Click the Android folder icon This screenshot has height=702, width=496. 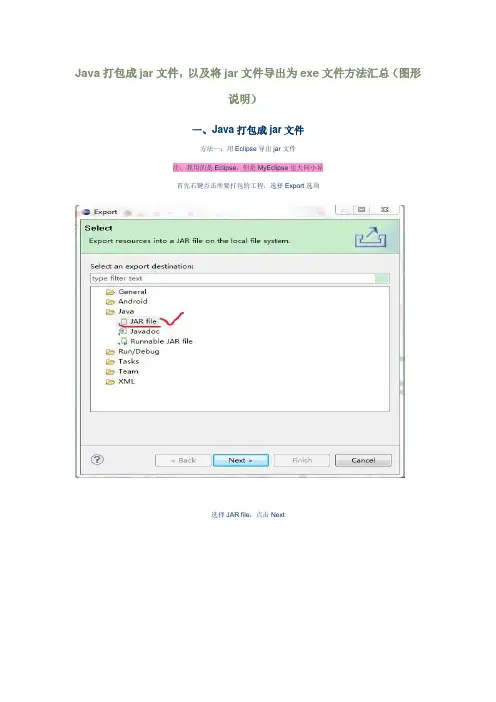click(x=110, y=302)
